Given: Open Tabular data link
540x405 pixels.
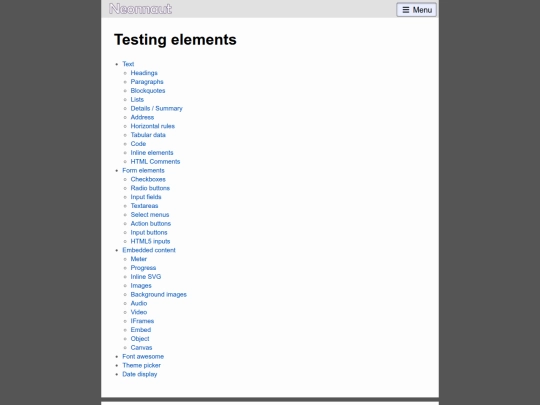Looking at the screenshot, I should 148,135.
